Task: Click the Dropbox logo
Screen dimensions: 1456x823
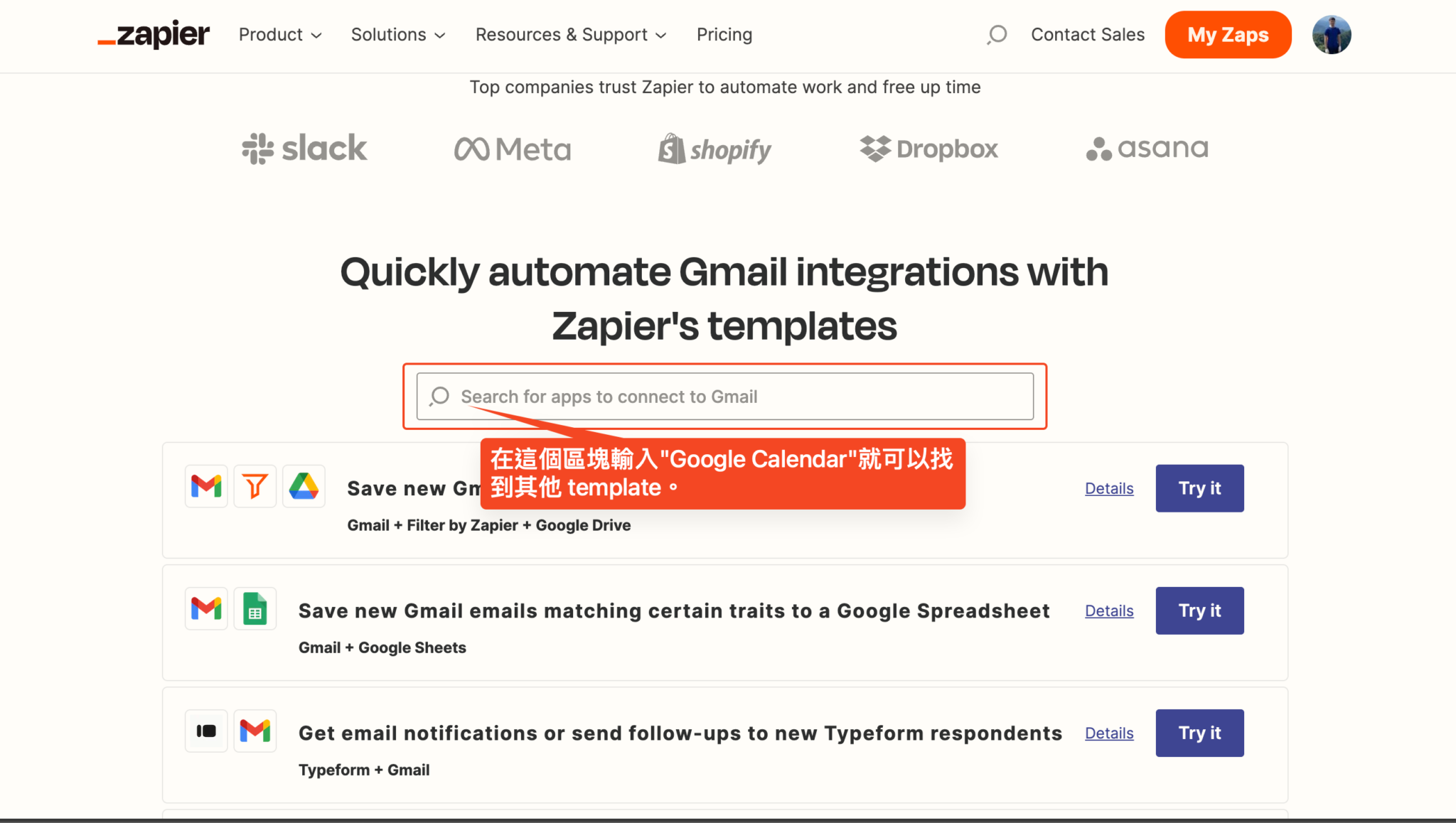Action: tap(928, 149)
